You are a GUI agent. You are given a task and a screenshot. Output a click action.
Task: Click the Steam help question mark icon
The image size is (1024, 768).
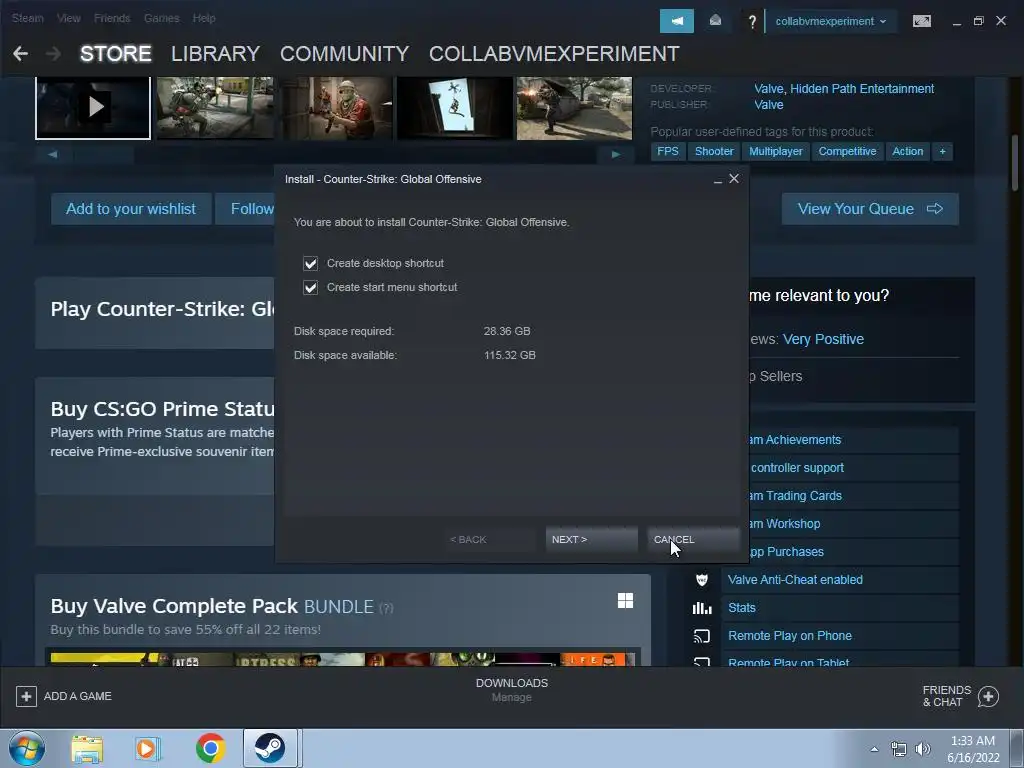point(752,22)
